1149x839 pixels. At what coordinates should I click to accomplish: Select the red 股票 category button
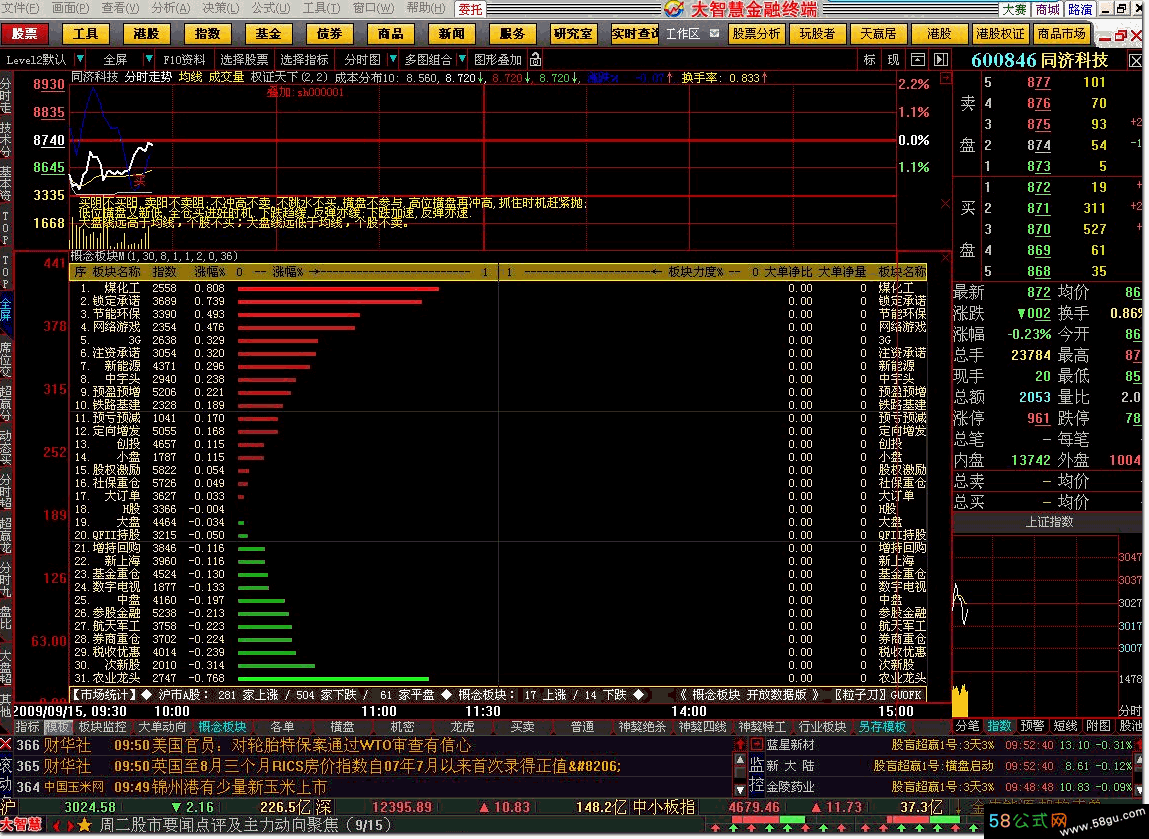click(25, 34)
